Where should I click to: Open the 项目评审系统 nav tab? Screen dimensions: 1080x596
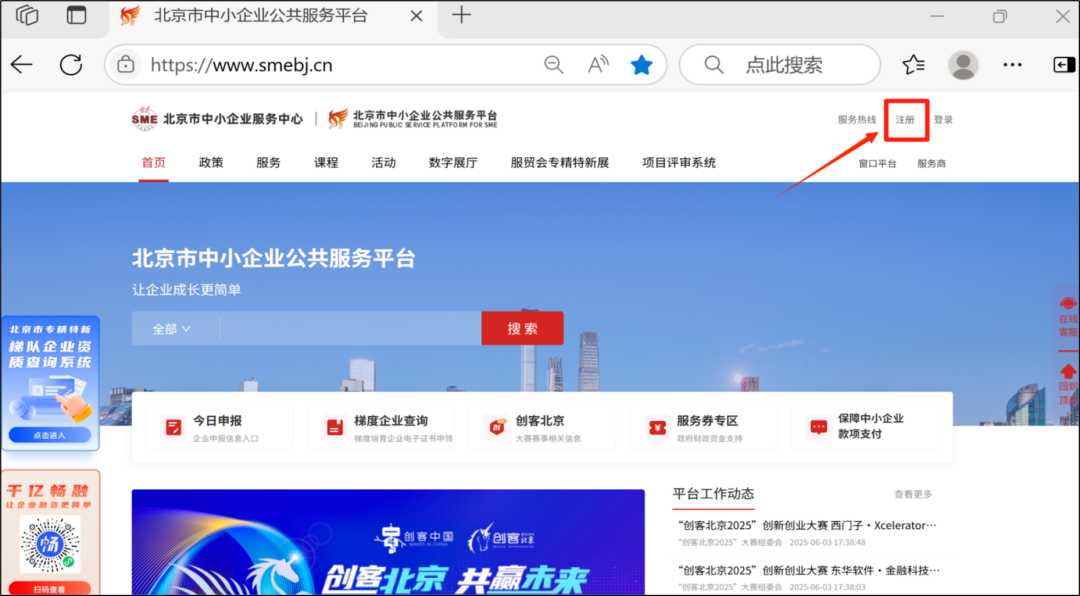[x=679, y=163]
